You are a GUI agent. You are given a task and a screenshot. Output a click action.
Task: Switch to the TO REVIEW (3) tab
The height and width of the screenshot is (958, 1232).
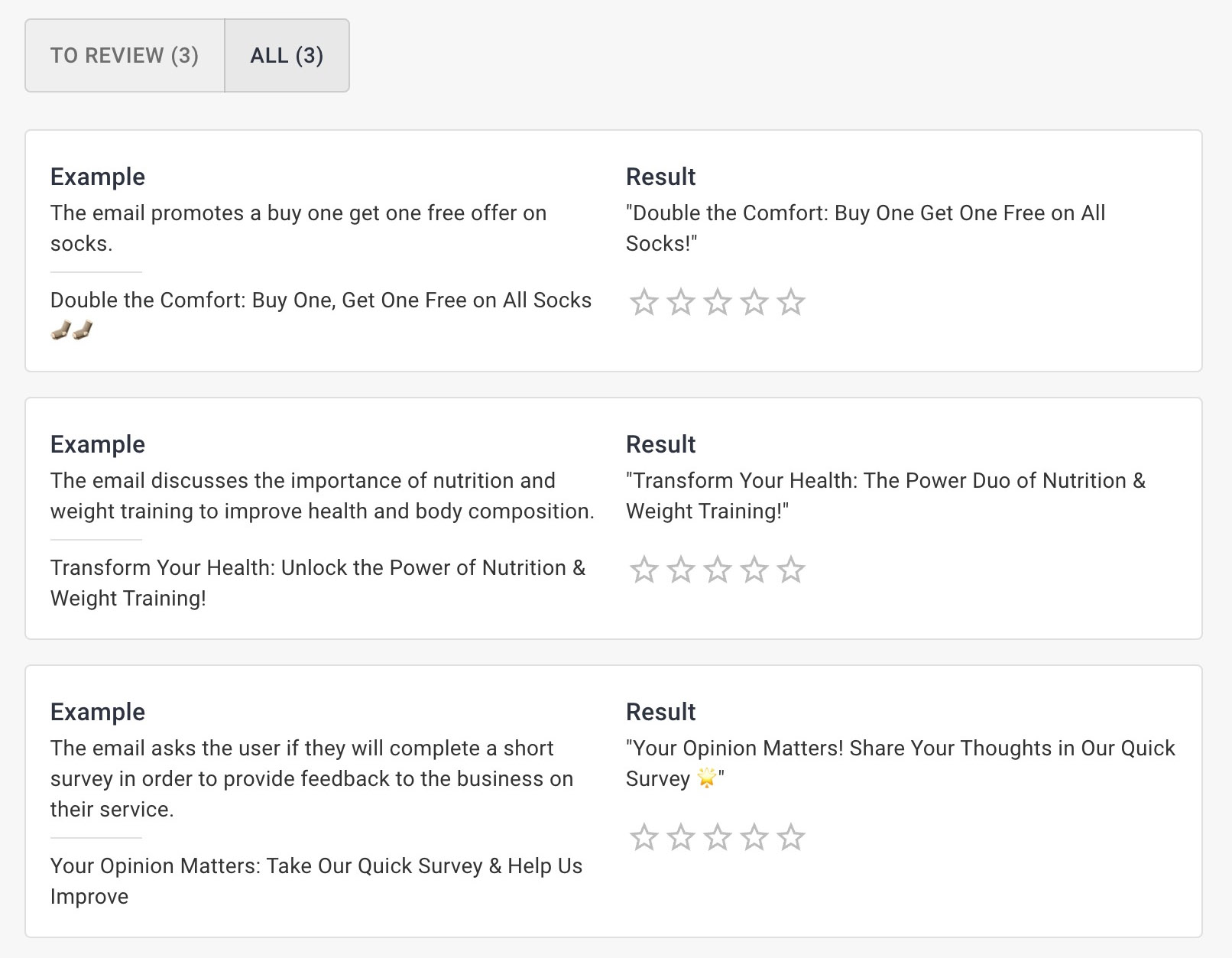pos(125,56)
